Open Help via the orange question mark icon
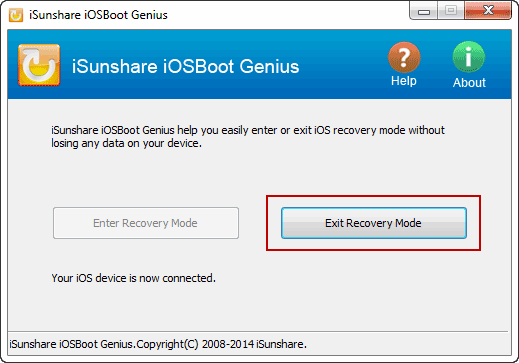519x363 pixels. click(x=404, y=57)
